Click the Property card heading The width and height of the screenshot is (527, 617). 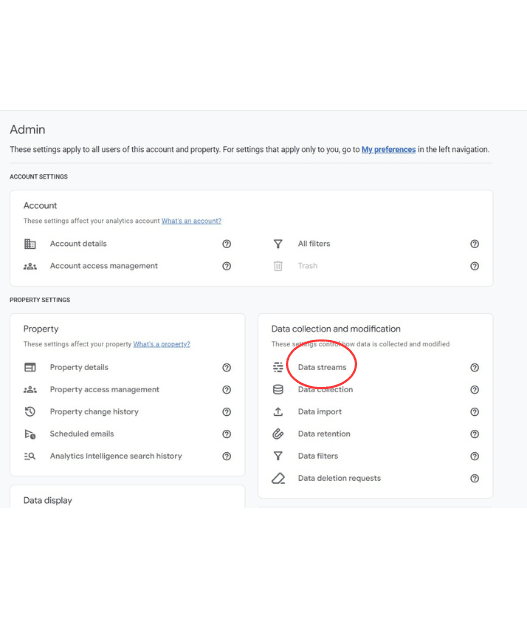41,329
